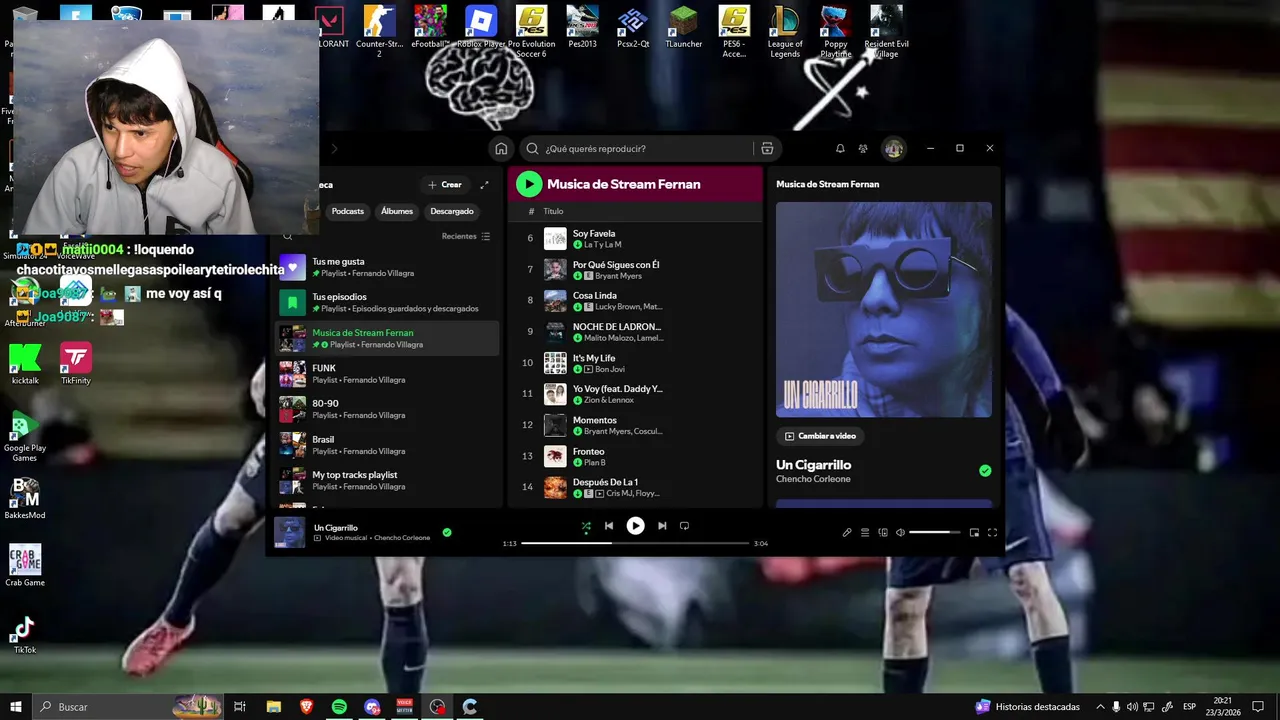Open Brave browser from the taskbar
The image size is (1280, 720).
306,707
